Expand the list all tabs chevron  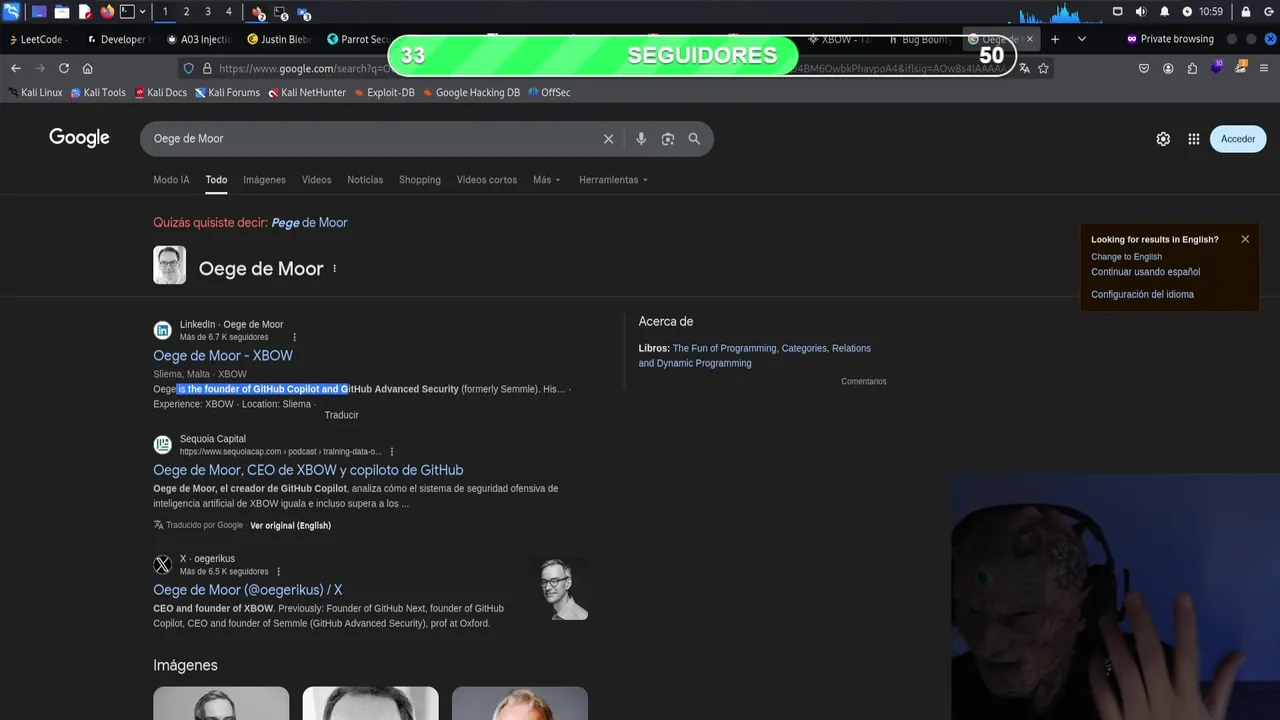coord(1081,39)
